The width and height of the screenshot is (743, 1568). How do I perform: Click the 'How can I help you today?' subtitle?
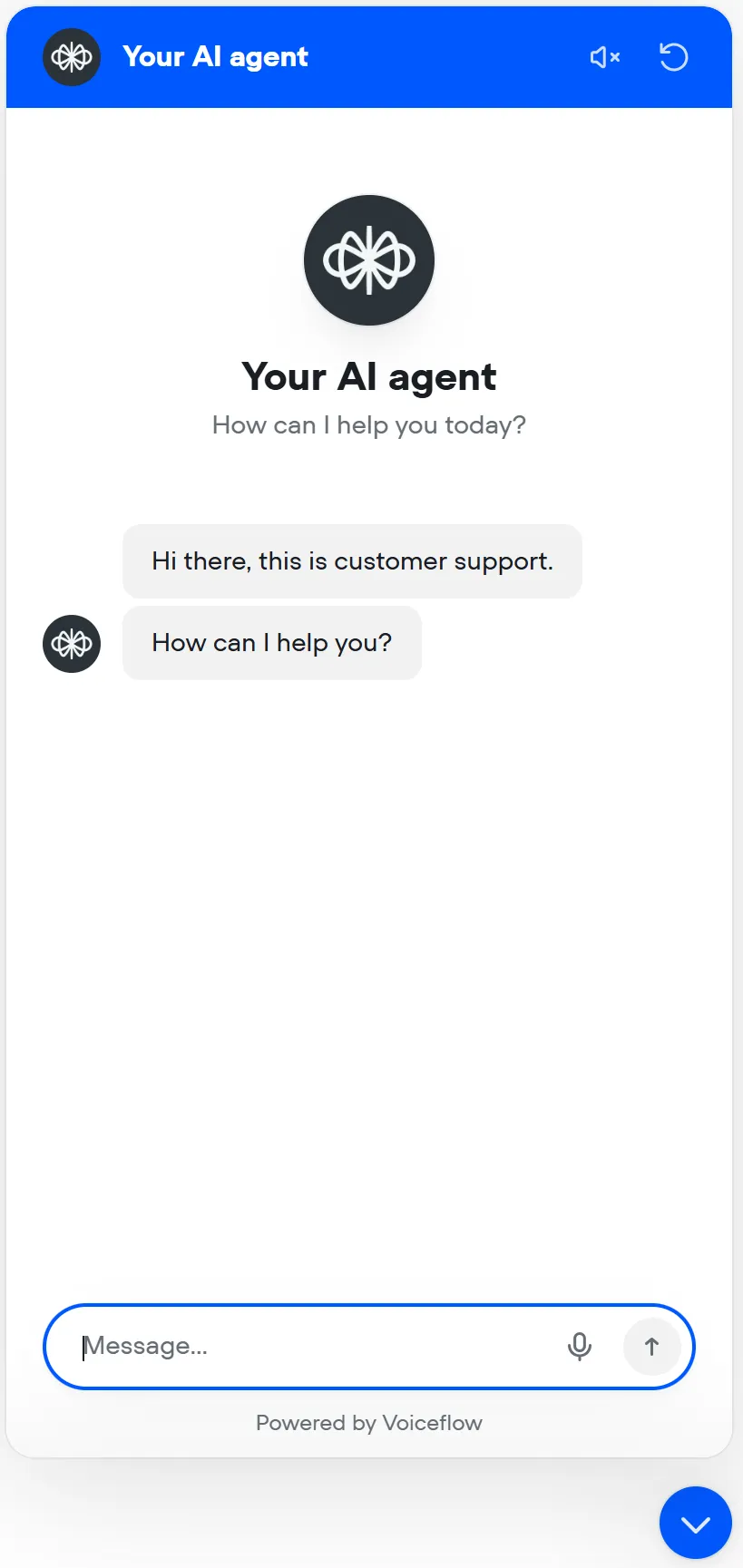(x=369, y=425)
